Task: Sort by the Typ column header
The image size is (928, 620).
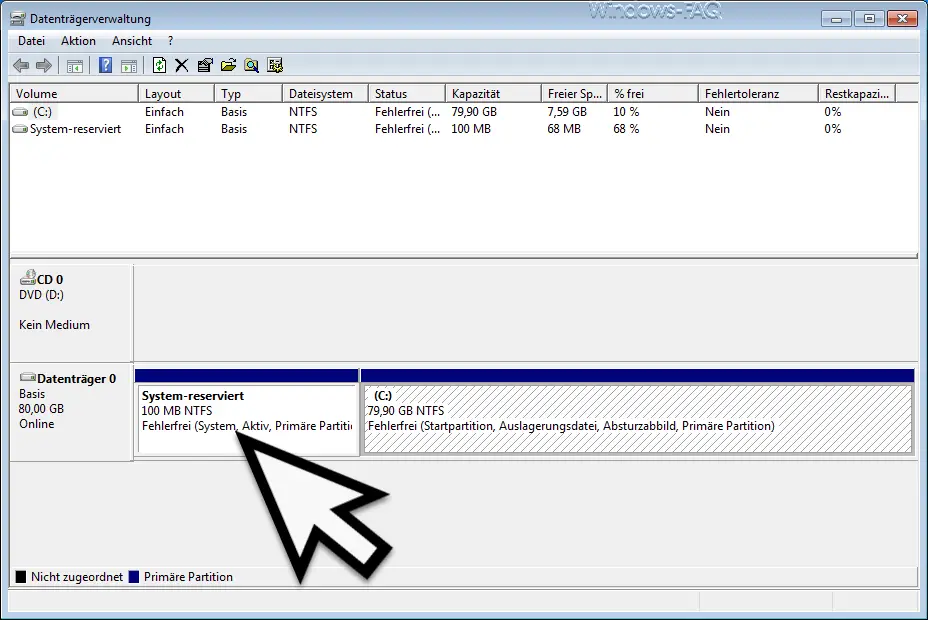Action: [248, 93]
